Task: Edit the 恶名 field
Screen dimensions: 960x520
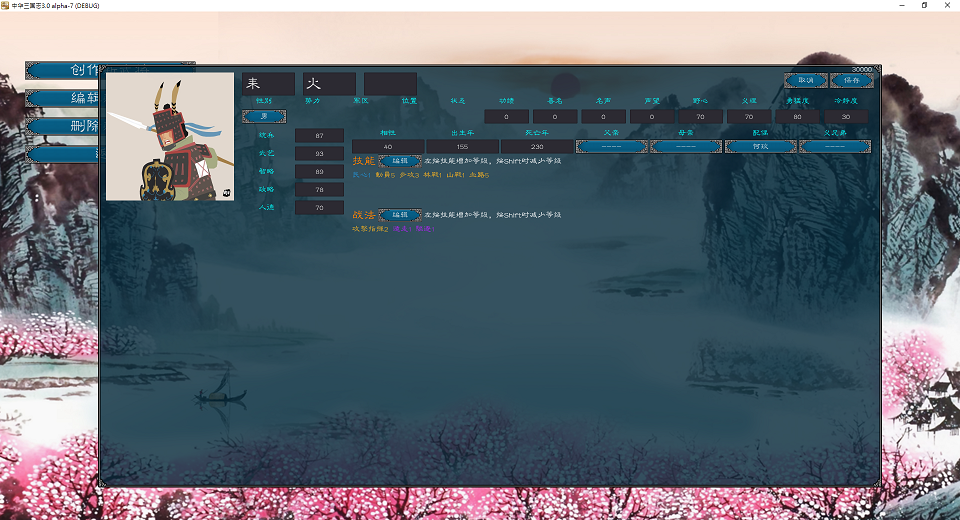Action: click(x=555, y=116)
